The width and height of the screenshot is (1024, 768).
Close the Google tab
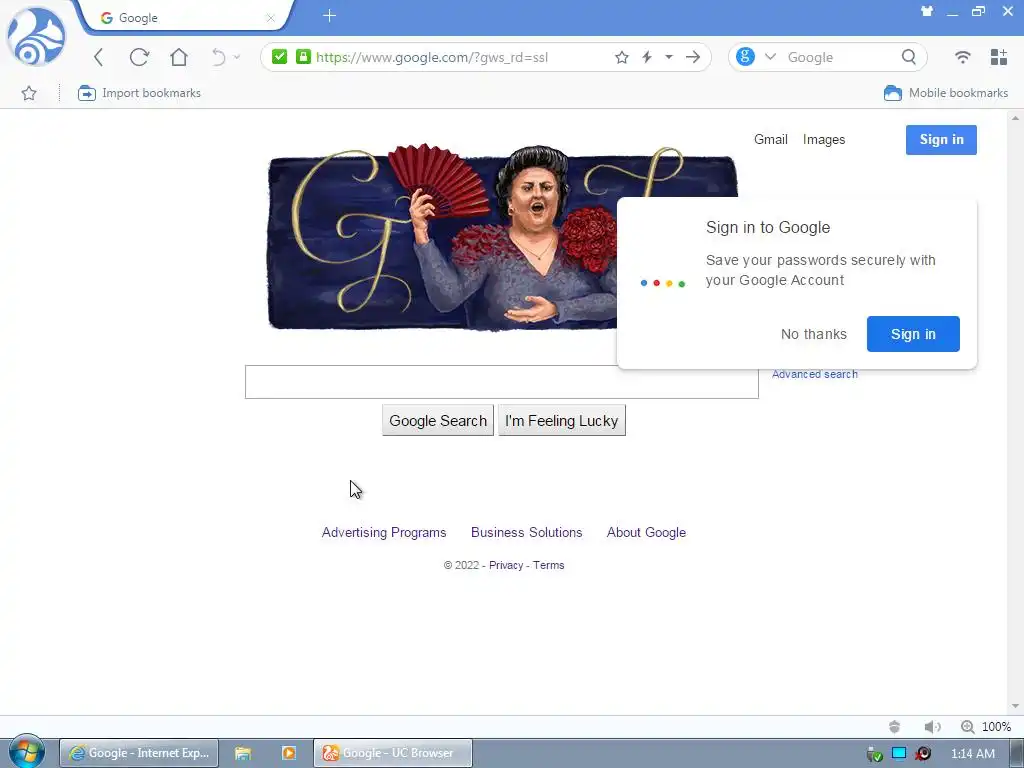[x=270, y=18]
